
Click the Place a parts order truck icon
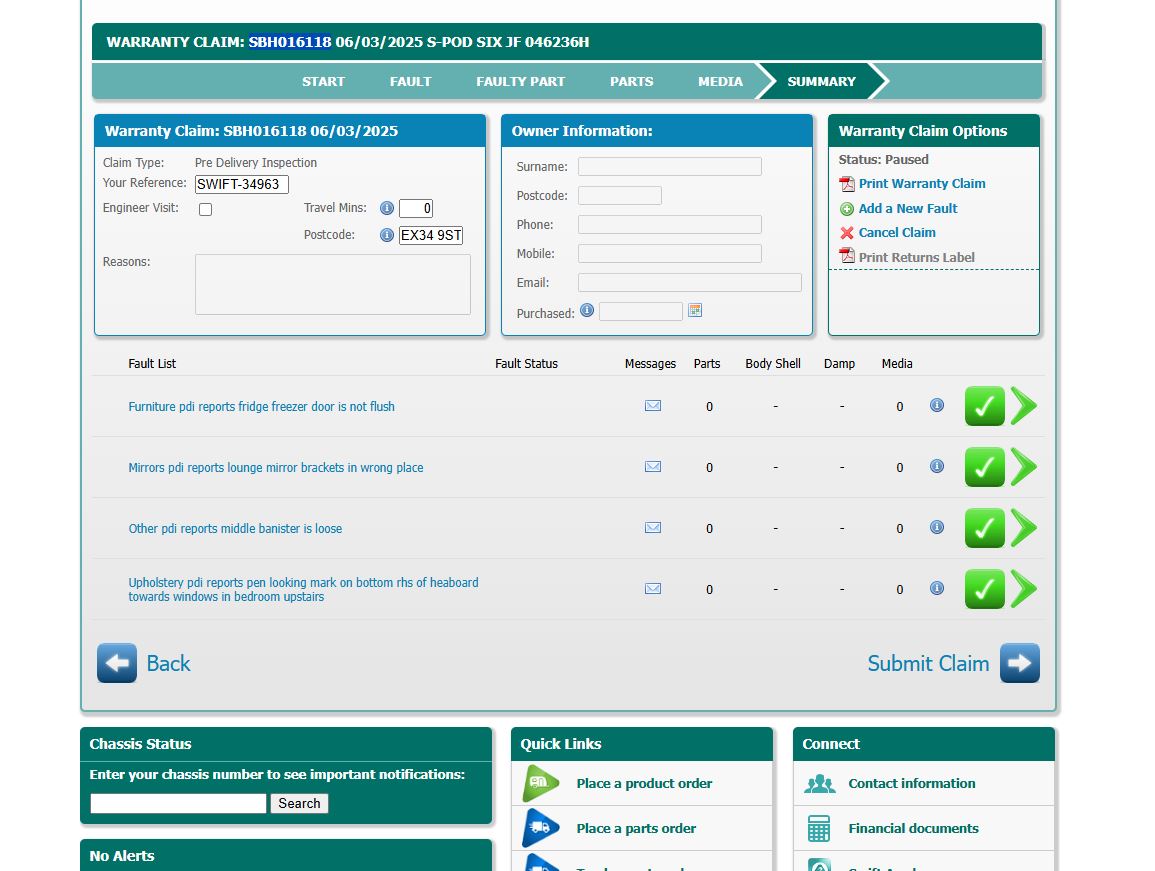[541, 828]
